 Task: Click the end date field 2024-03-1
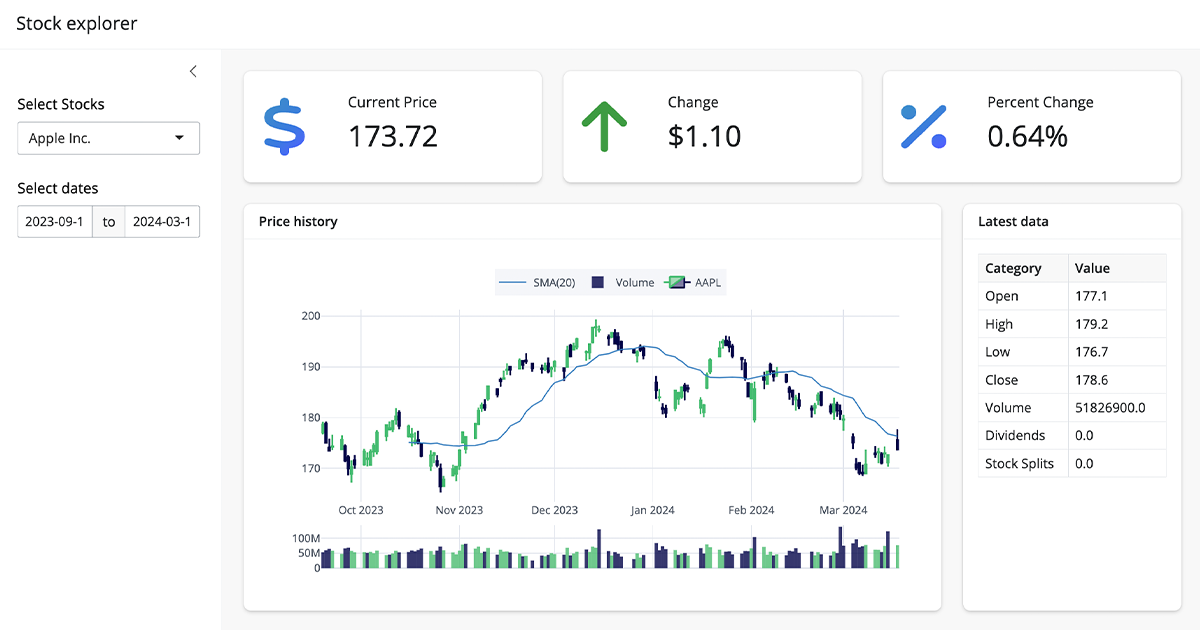coord(162,222)
